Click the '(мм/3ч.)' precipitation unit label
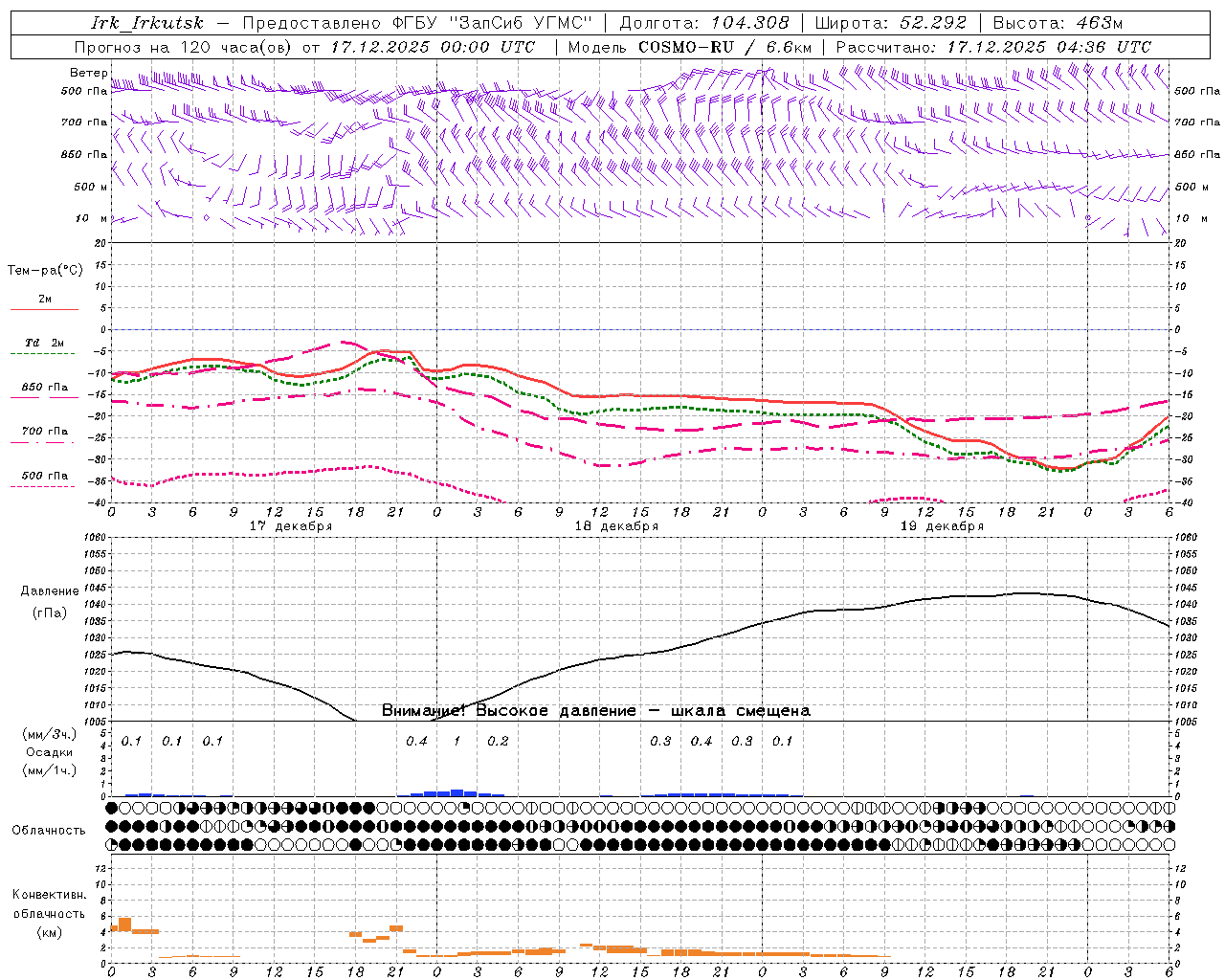This screenshot has height=980, width=1225. tap(50, 735)
